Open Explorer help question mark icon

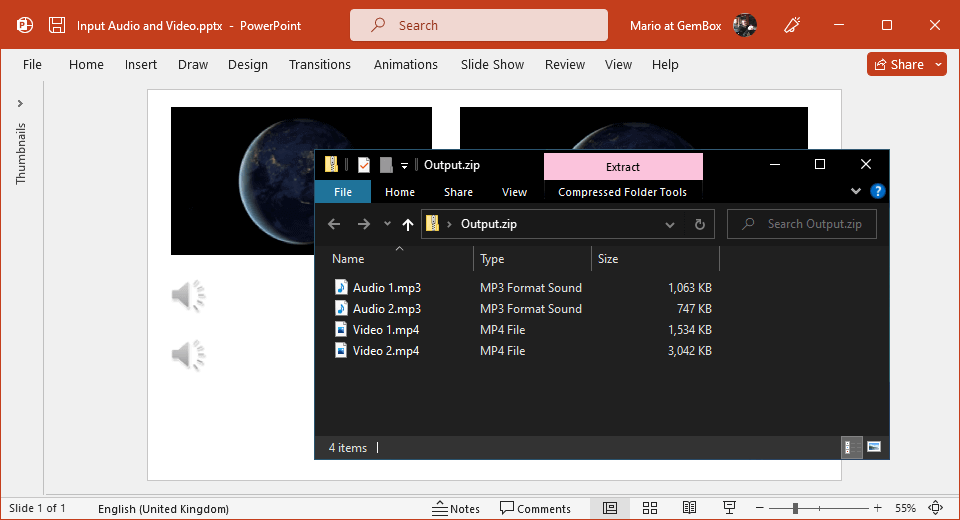(877, 191)
